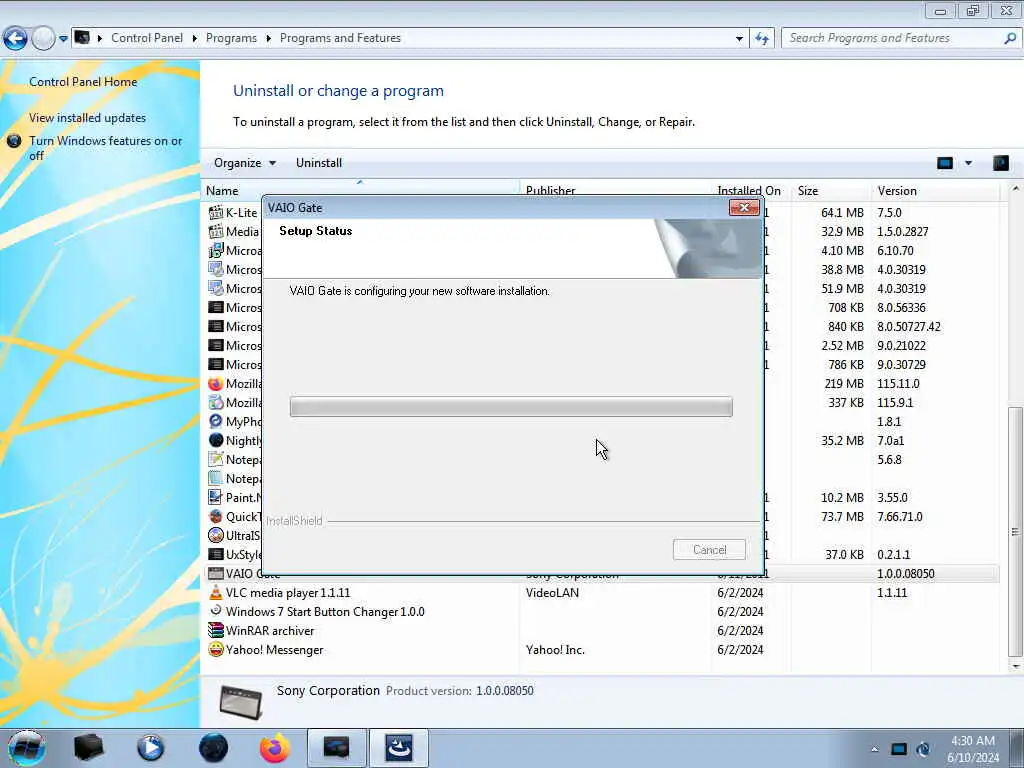Open recent pages dropdown beside Forward button
This screenshot has height=768, width=1024.
click(63, 39)
